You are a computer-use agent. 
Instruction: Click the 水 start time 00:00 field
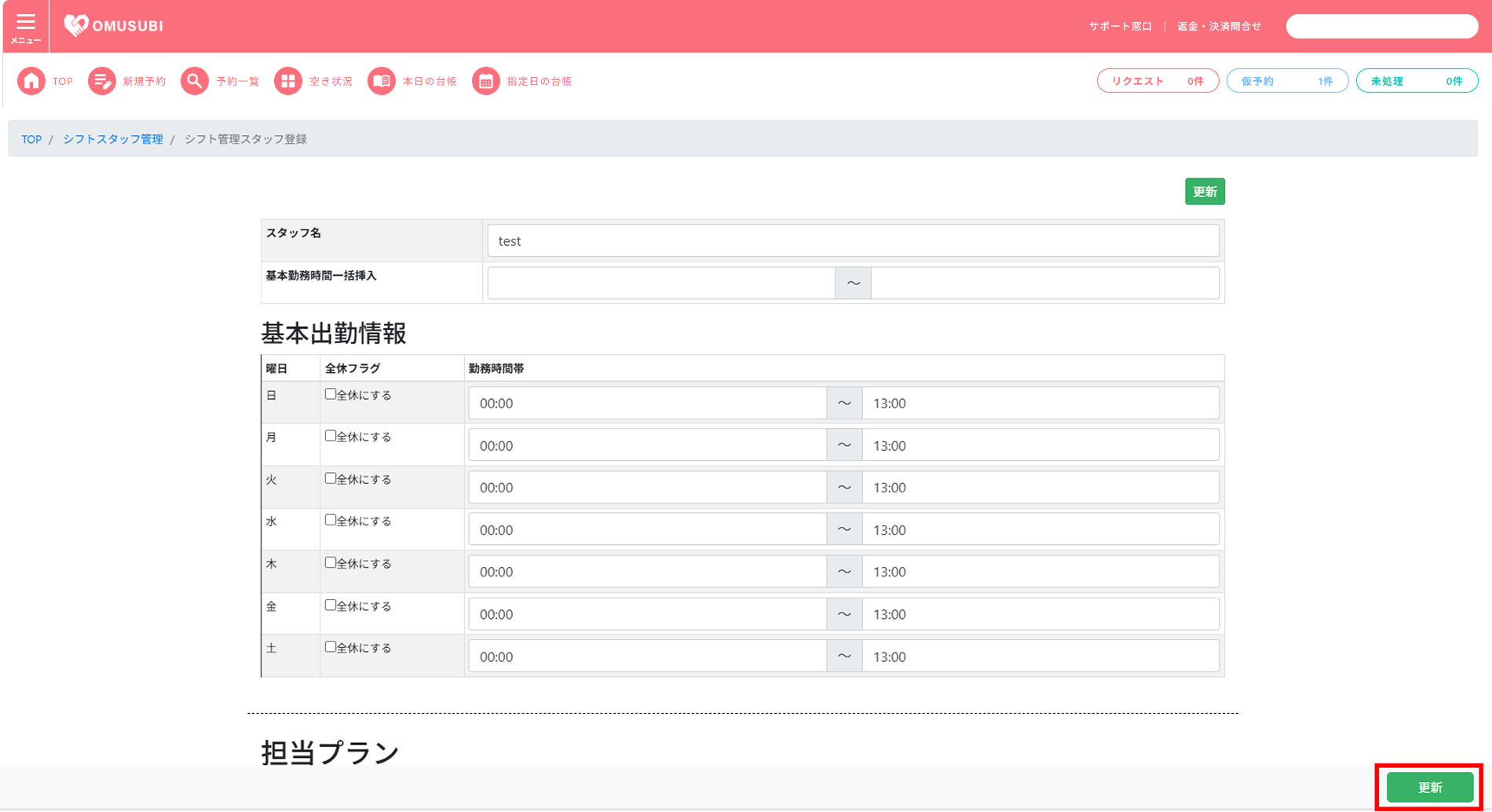click(647, 529)
